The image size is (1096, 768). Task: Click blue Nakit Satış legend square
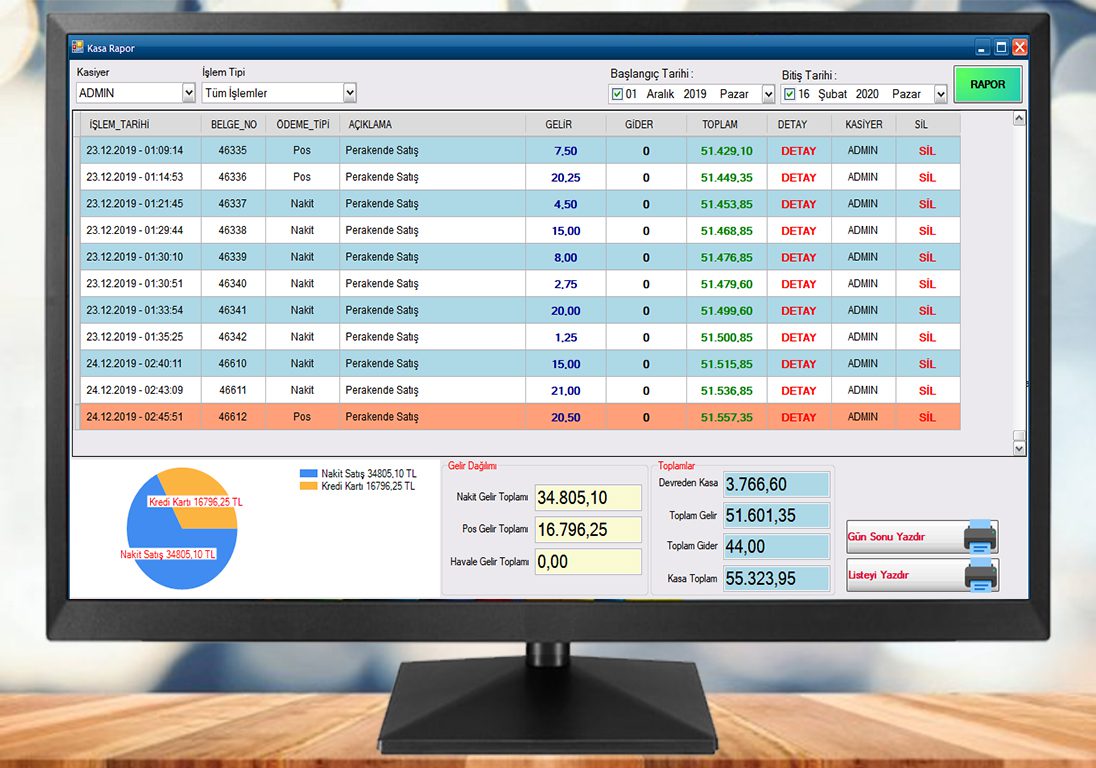tap(308, 473)
